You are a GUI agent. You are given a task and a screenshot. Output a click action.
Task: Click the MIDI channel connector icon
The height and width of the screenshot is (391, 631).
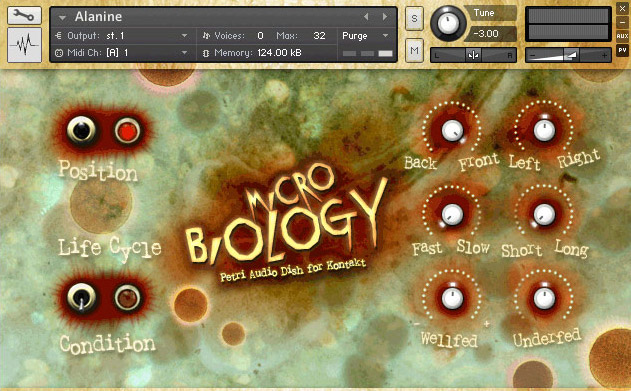pyautogui.click(x=59, y=53)
